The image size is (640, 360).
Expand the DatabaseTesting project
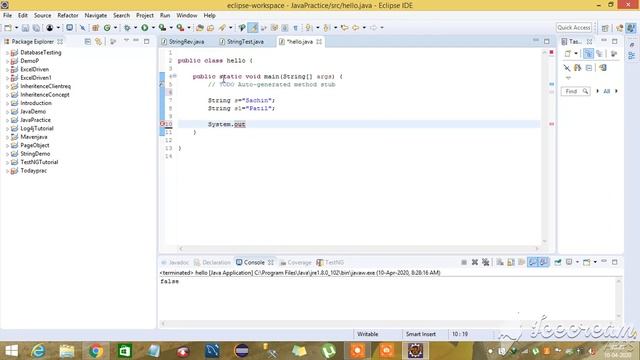[x=7, y=53]
